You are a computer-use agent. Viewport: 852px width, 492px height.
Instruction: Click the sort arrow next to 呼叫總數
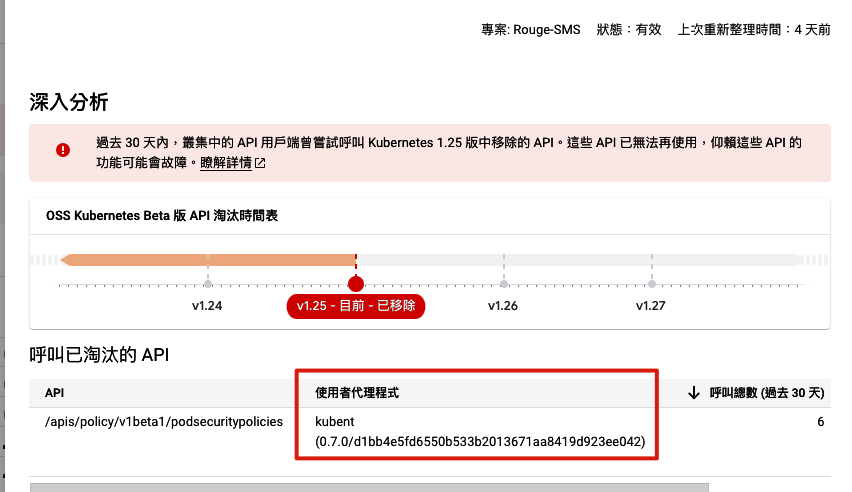[x=693, y=393]
